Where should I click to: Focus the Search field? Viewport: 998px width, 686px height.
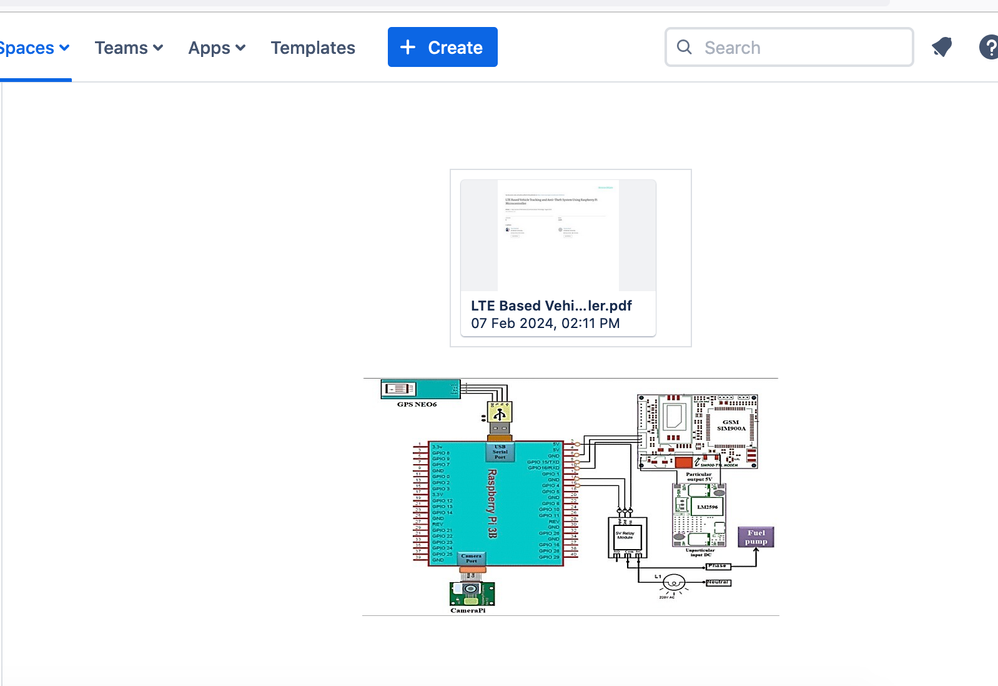(x=789, y=47)
